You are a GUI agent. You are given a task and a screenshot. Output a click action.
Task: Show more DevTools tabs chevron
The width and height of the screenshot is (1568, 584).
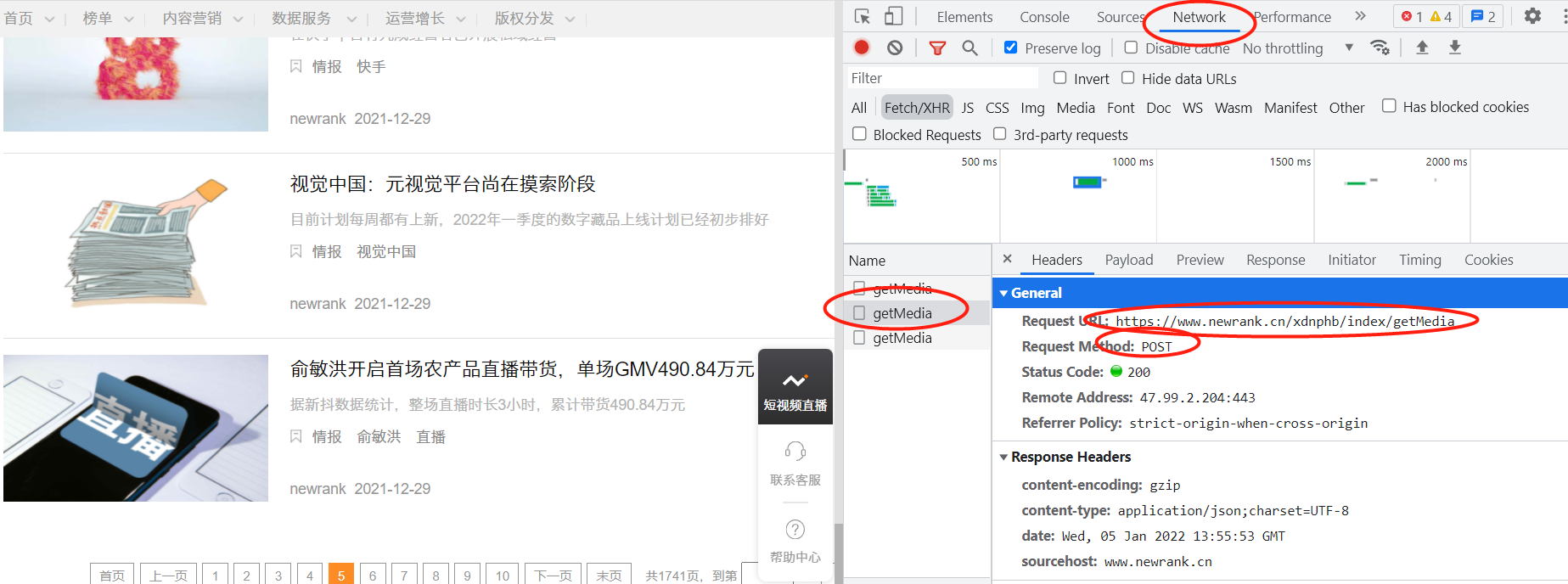1361,16
